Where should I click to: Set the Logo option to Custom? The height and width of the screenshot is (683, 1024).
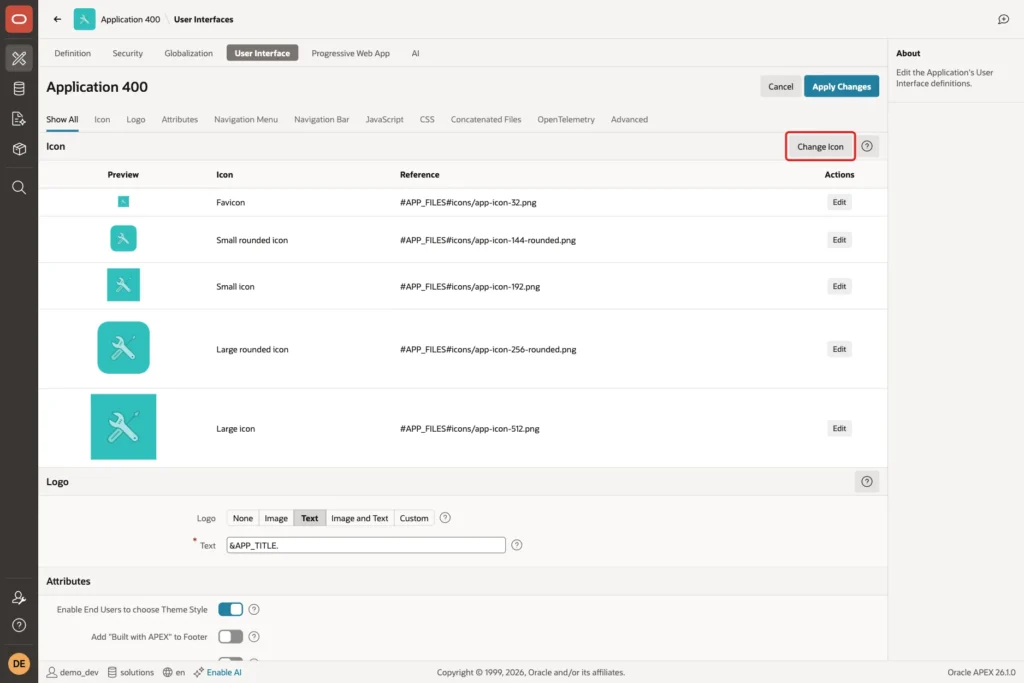[x=414, y=518]
